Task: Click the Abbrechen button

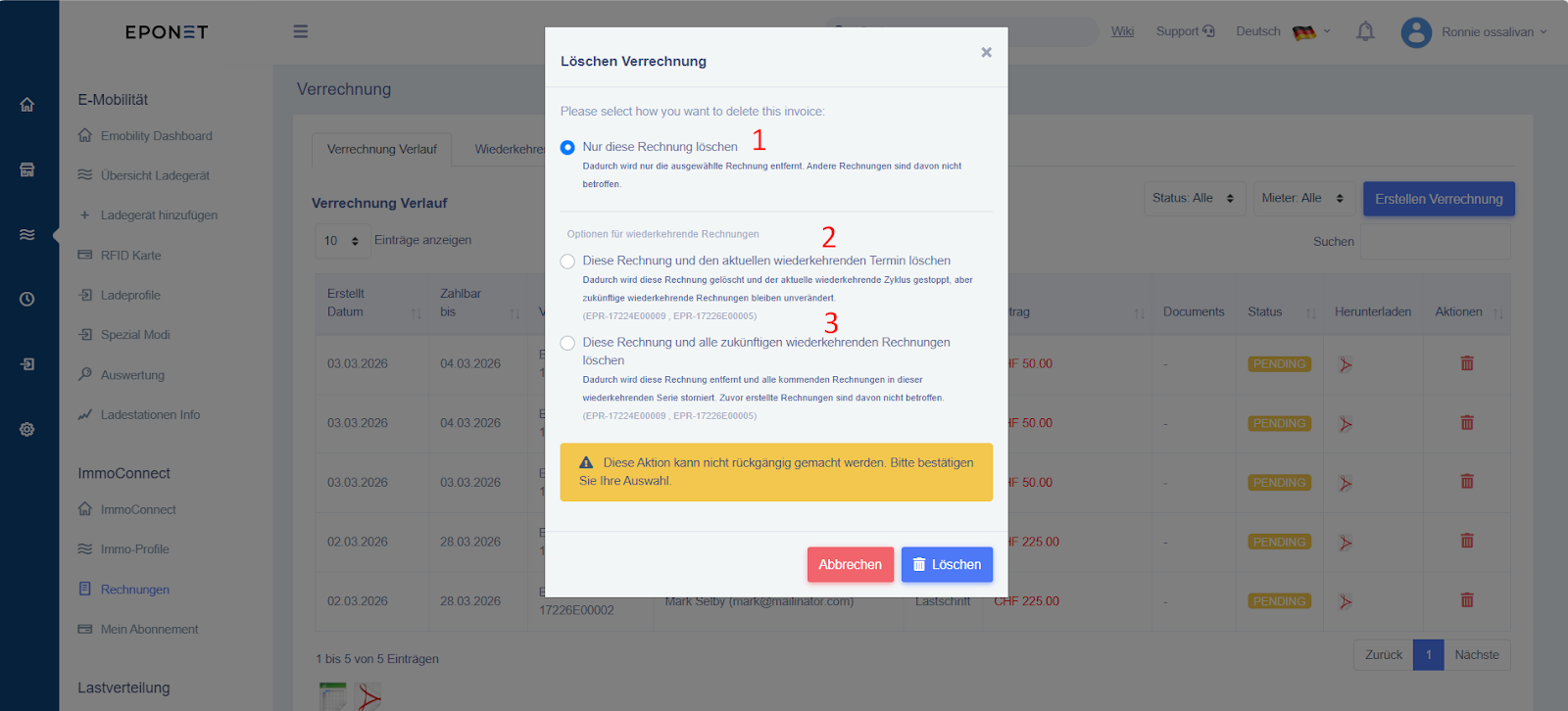Action: [850, 565]
